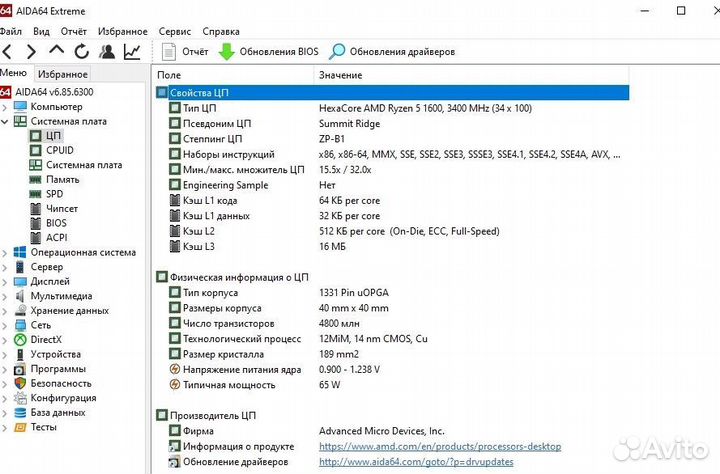Select the Сервер tower icon
Viewport: 720px width, 474px height.
20,267
